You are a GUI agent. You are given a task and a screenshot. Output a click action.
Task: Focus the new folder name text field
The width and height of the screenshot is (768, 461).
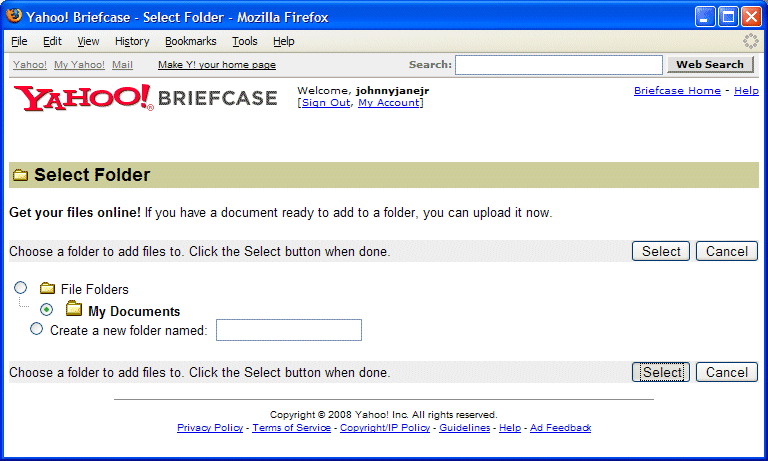click(x=288, y=330)
